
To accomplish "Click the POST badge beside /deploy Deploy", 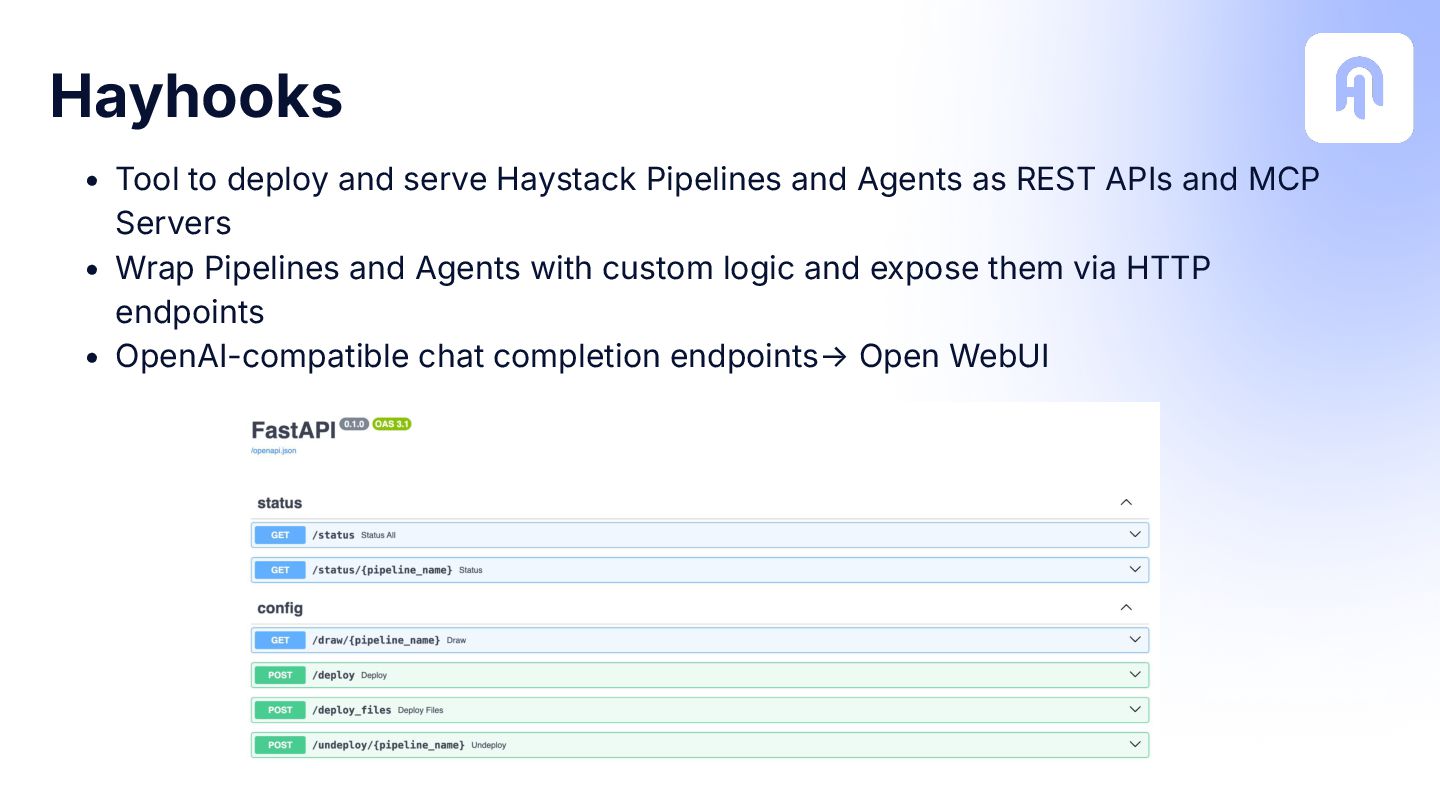I will click(280, 675).
